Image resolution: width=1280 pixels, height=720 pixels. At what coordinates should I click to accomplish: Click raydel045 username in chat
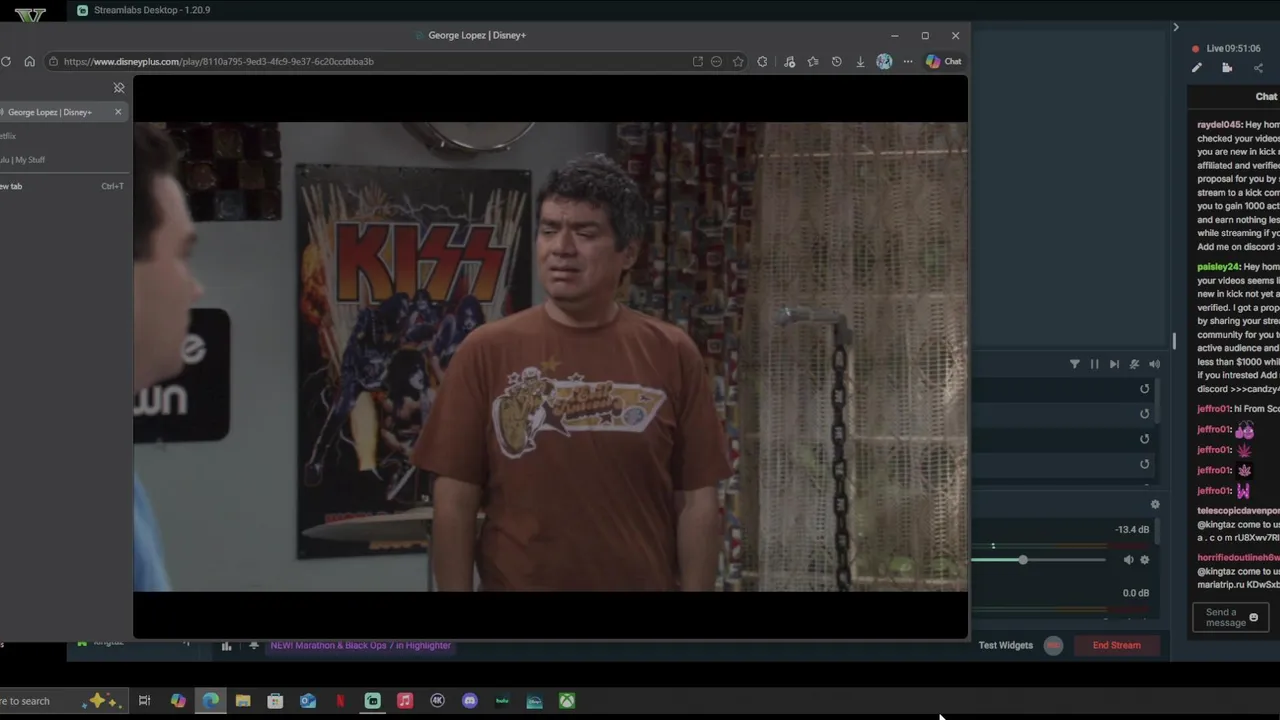1219,125
